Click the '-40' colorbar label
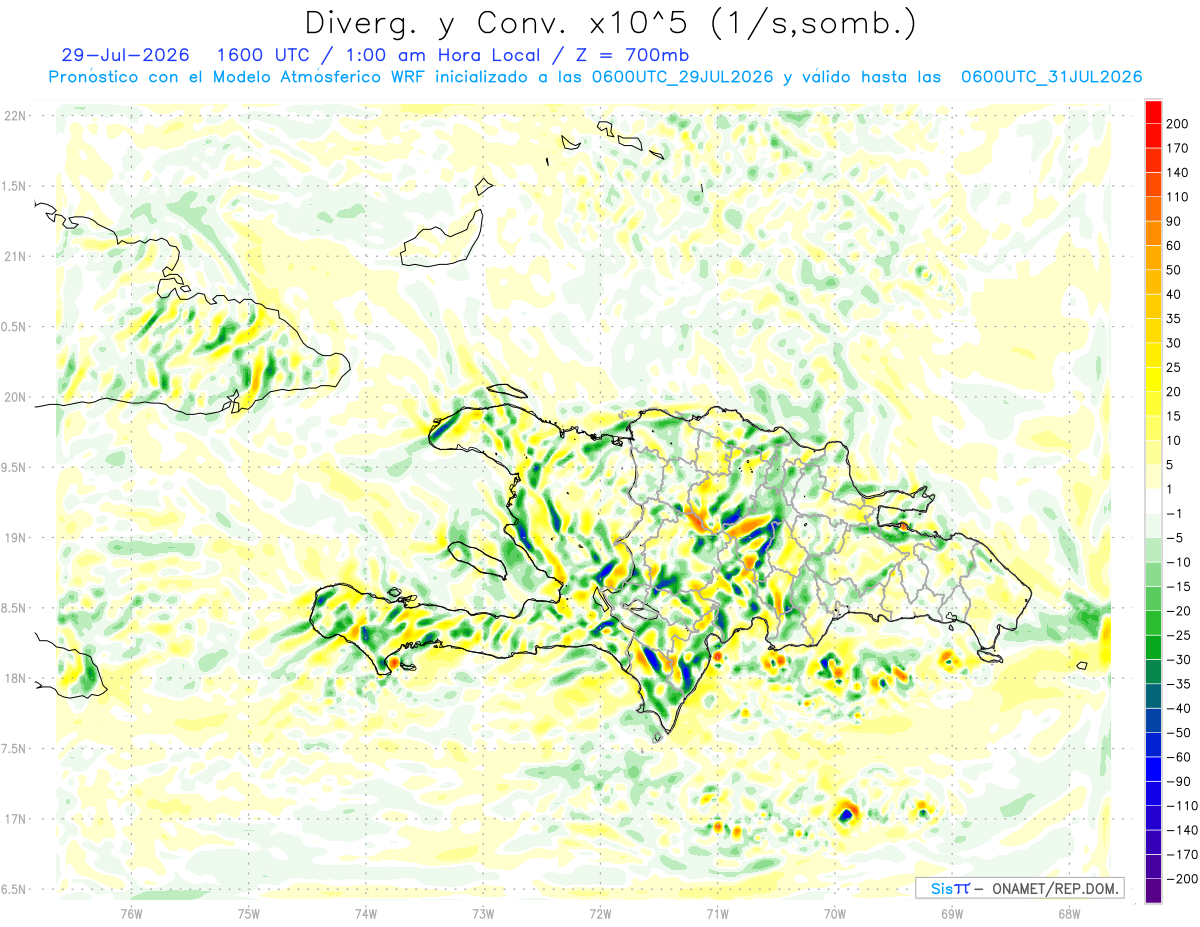1200x927 pixels. point(1177,708)
